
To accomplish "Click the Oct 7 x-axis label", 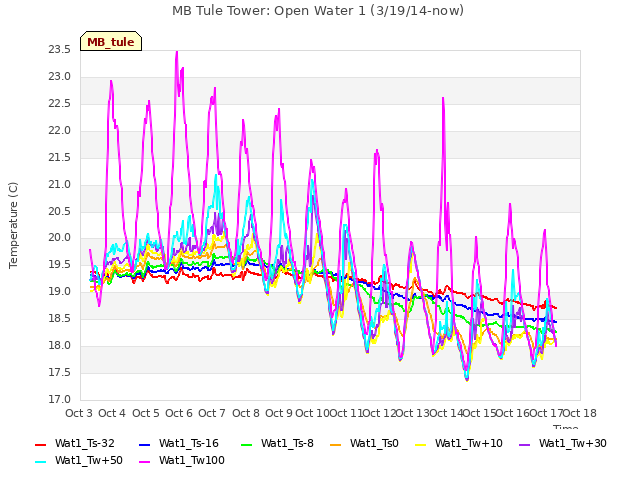I will (212, 413).
